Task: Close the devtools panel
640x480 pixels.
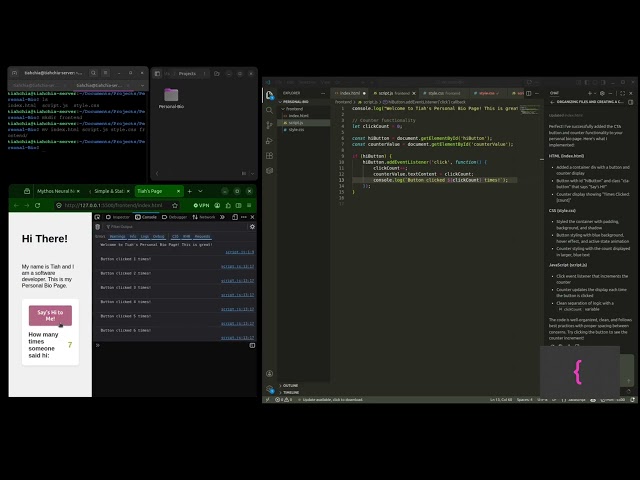Action: (252, 217)
